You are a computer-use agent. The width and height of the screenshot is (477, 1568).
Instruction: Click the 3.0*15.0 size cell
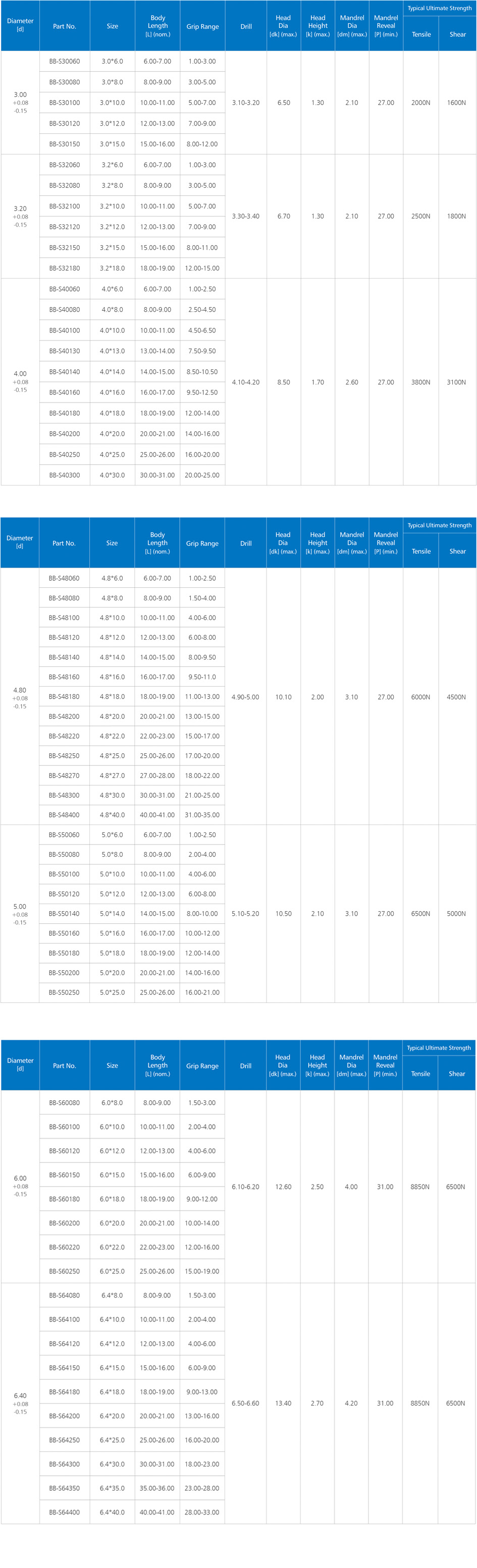tap(112, 144)
